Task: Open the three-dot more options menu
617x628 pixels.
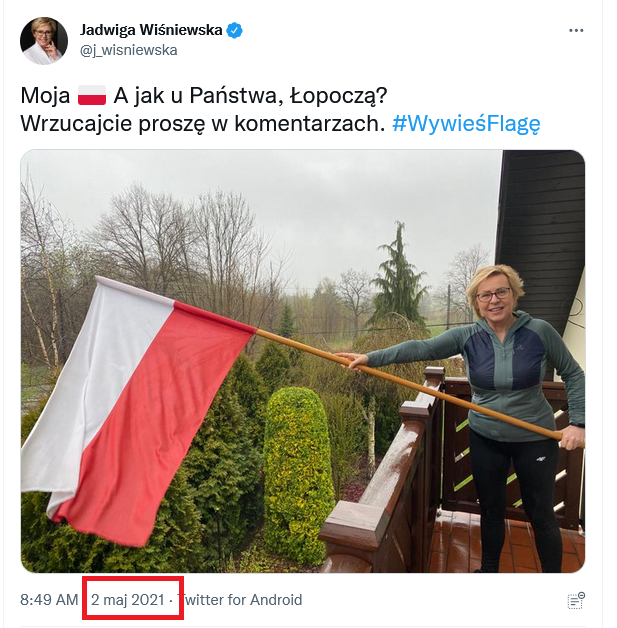Action: 576,30
